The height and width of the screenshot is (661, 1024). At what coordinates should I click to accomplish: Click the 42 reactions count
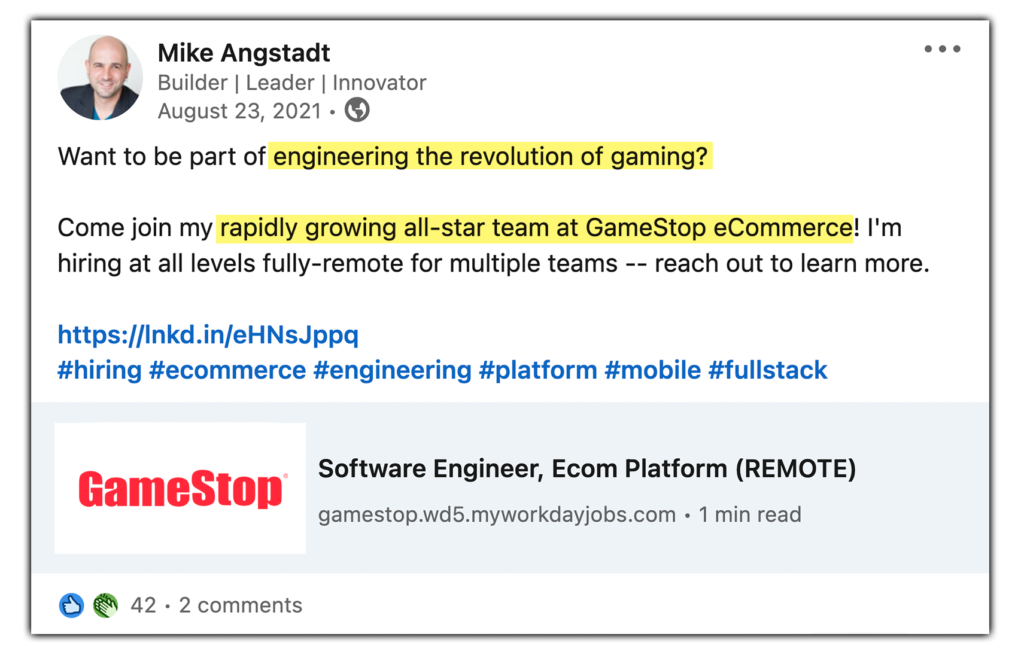tap(143, 605)
